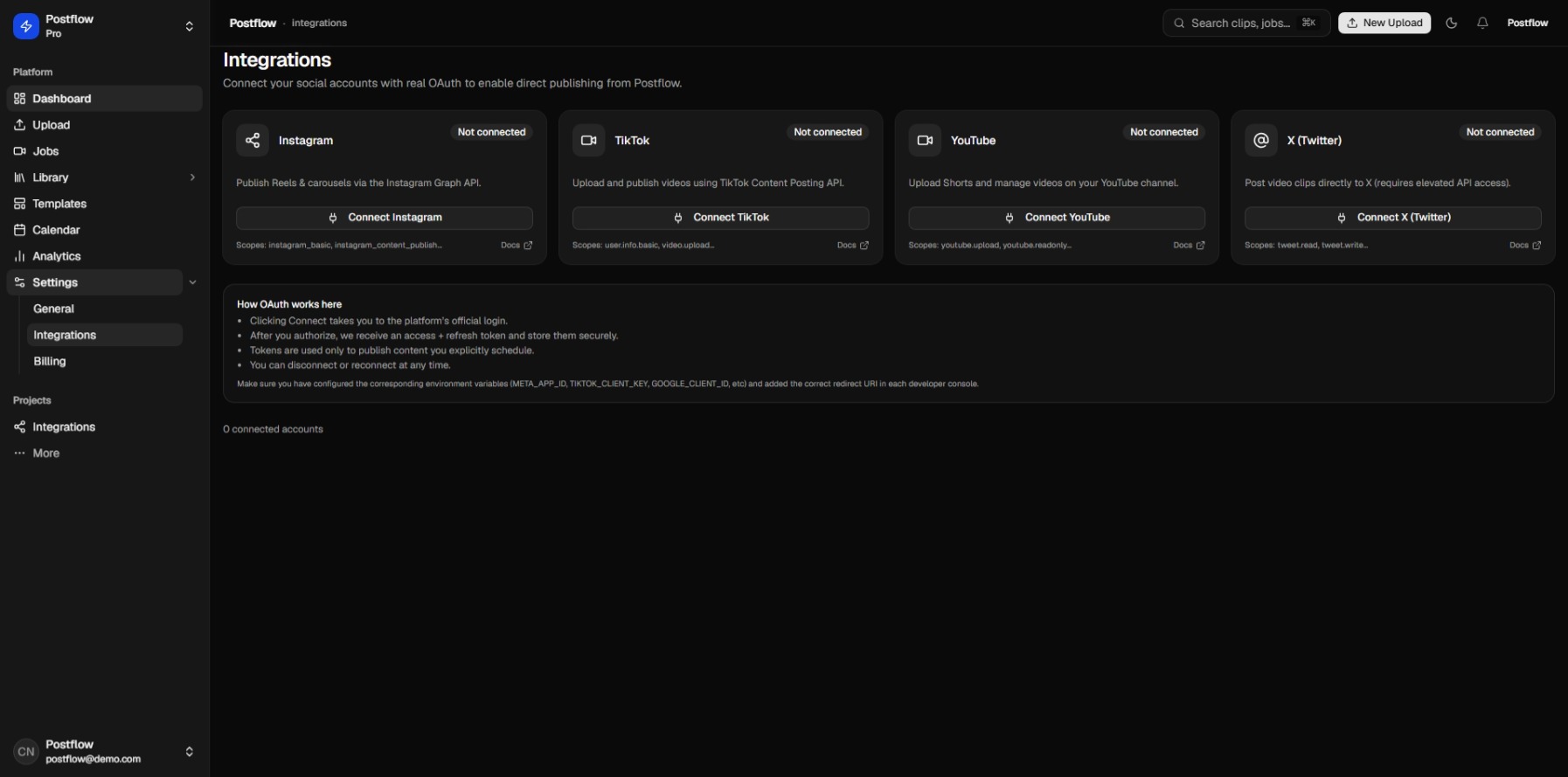1568x777 pixels.
Task: Collapse the Settings submenu chevron
Action: pos(192,282)
